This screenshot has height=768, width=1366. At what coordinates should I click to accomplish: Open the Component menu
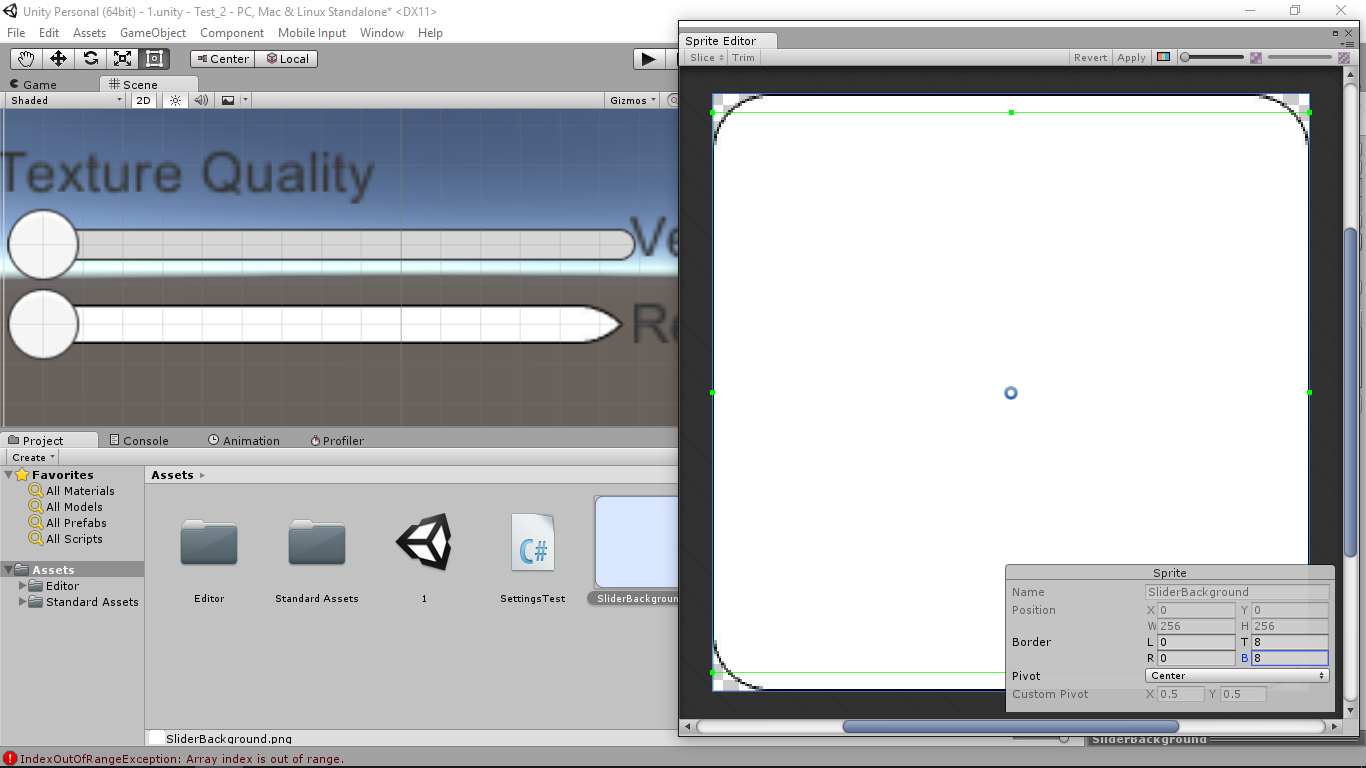(x=232, y=33)
